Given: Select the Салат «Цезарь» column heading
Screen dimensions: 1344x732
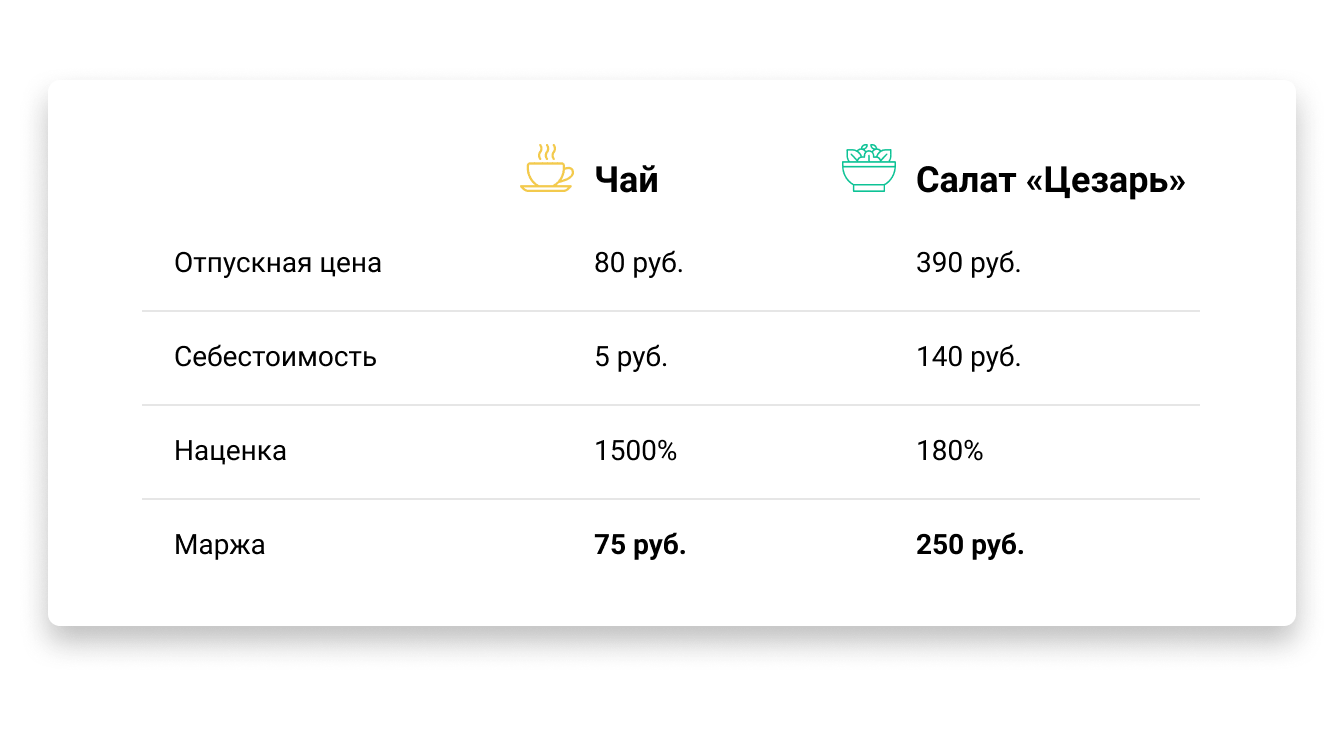Looking at the screenshot, I should pos(1050,180).
